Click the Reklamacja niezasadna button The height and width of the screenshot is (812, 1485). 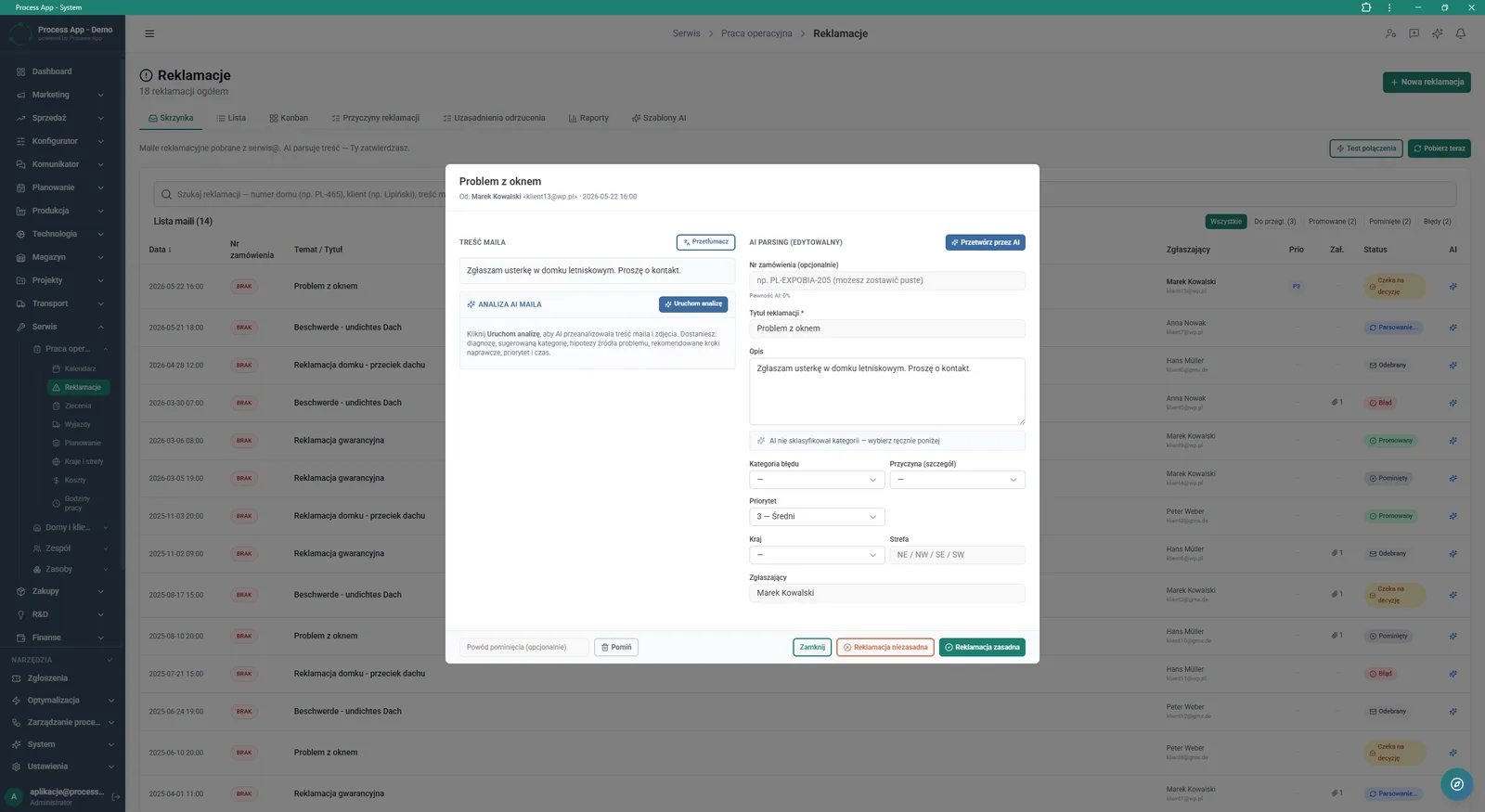point(885,648)
